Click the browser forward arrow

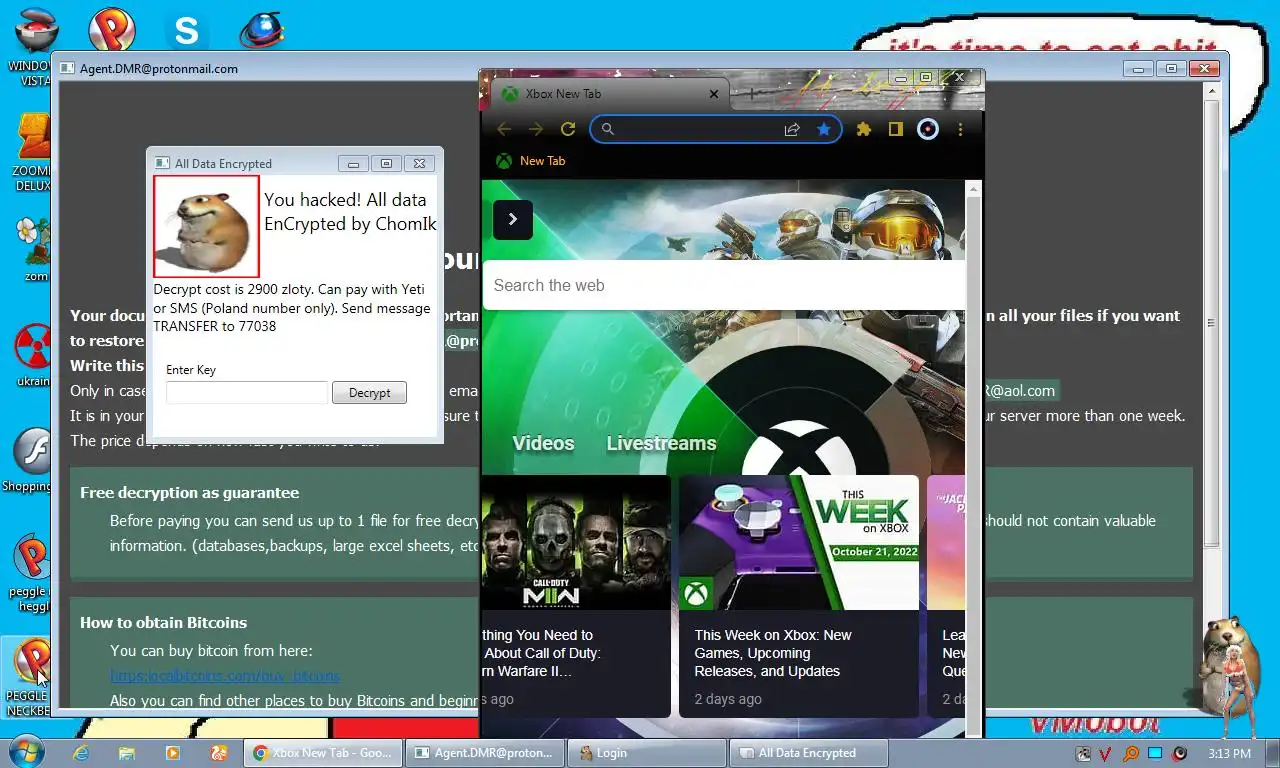[536, 129]
